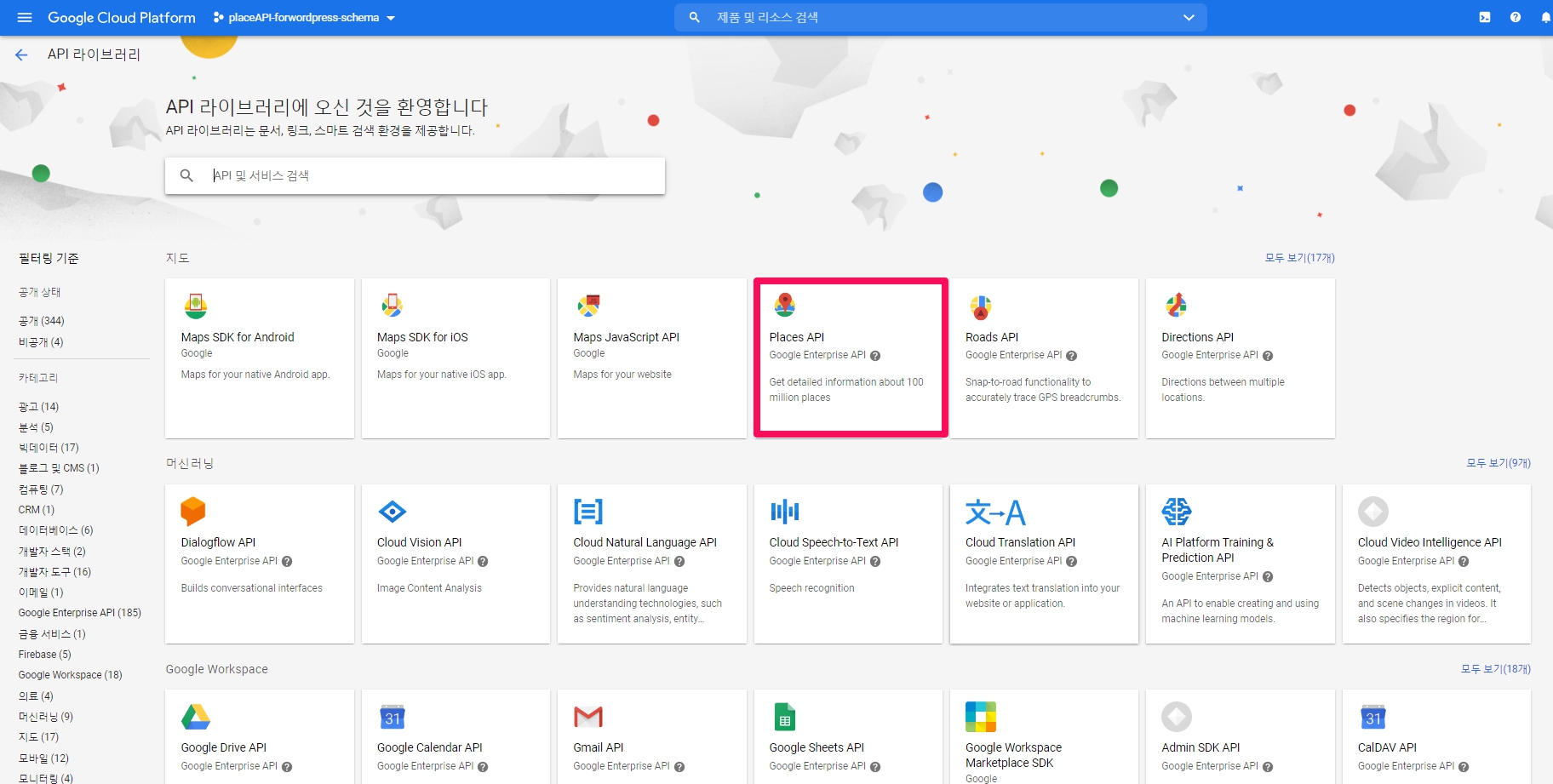Click help icon beside Roads API enterprise label
Screen dimensions: 1553x784
tap(1071, 356)
